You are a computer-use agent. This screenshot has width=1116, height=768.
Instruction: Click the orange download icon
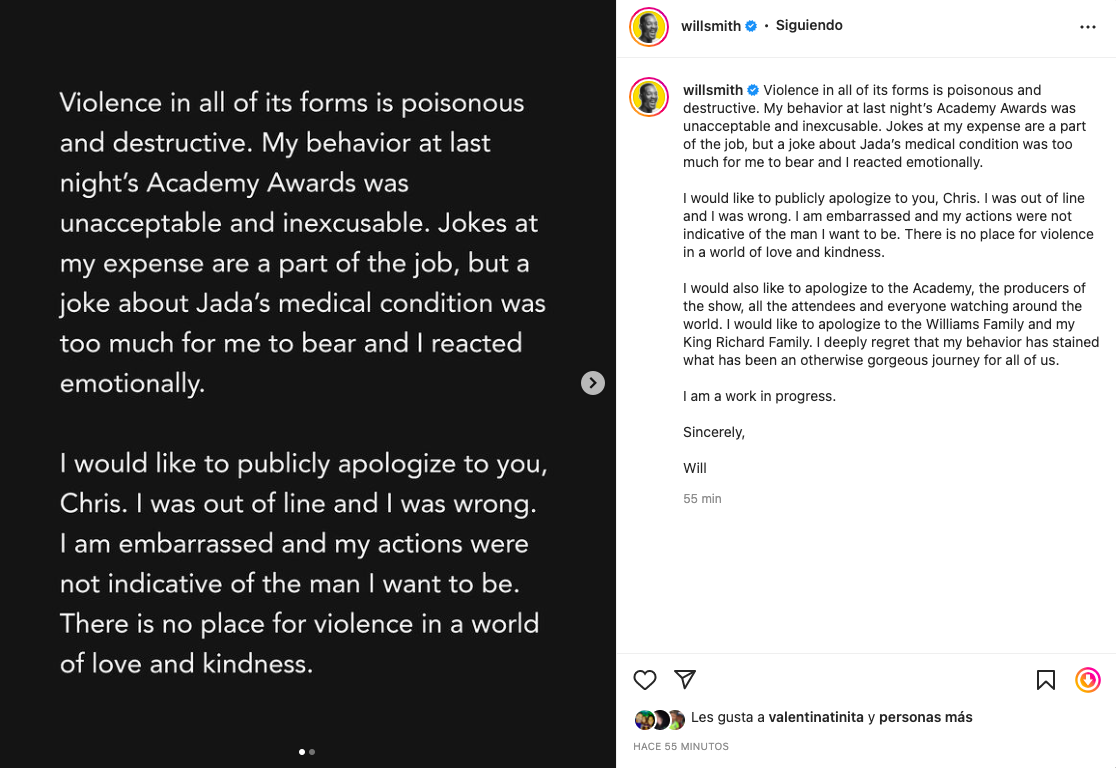coord(1088,680)
